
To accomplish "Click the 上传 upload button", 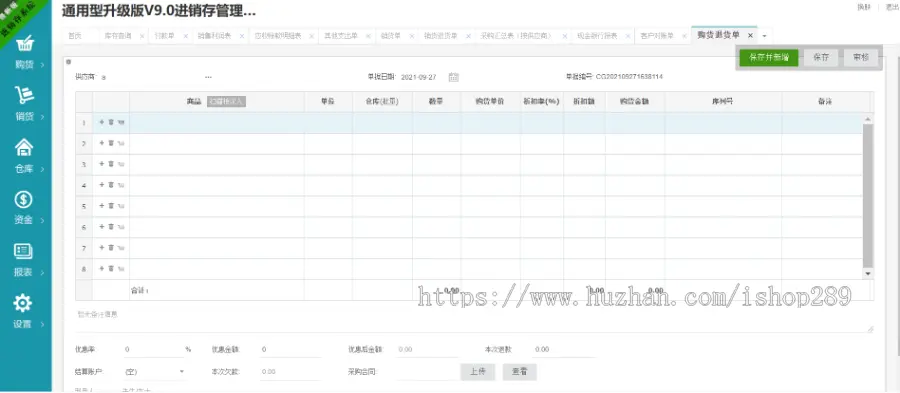I will point(478,371).
